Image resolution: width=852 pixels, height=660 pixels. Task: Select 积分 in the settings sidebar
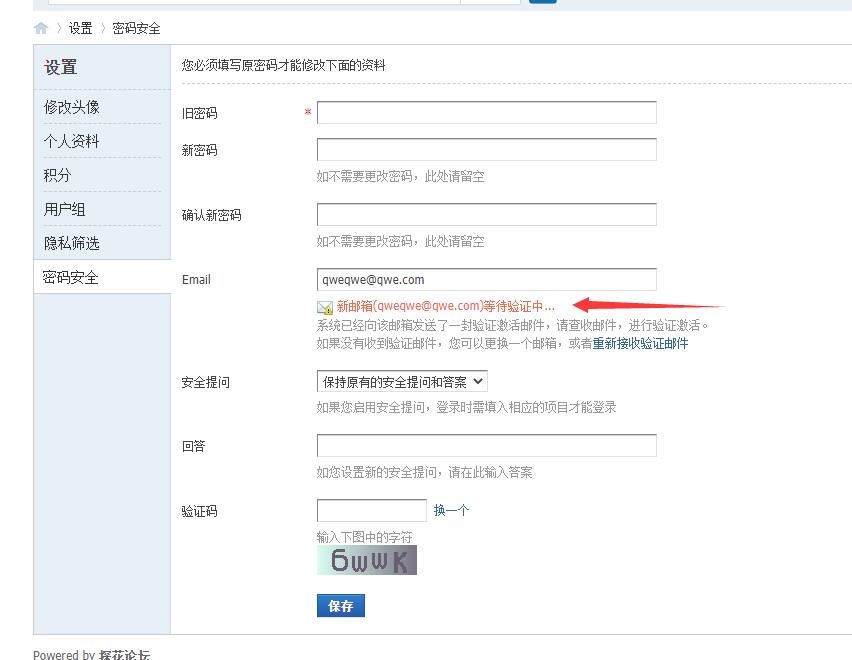(x=58, y=175)
